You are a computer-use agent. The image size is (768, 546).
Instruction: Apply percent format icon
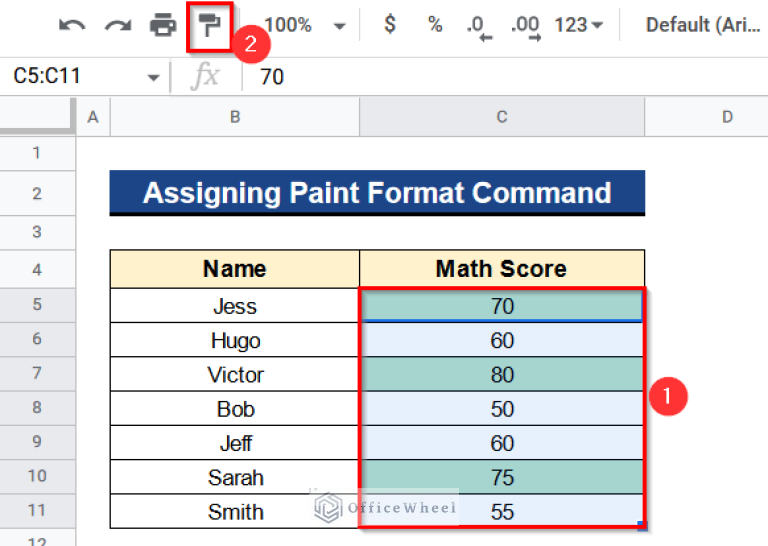coord(435,25)
